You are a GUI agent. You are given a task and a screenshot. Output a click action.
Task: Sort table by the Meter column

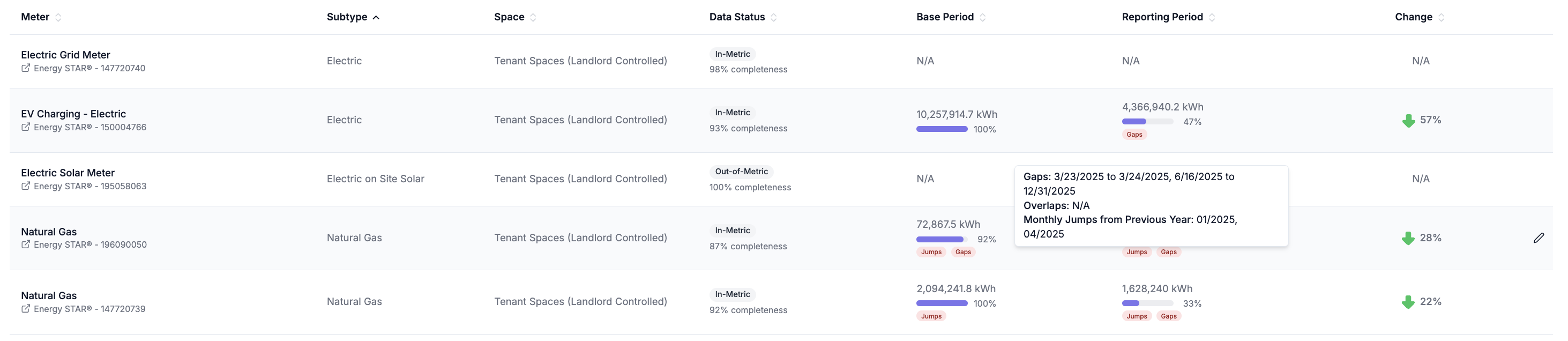58,18
